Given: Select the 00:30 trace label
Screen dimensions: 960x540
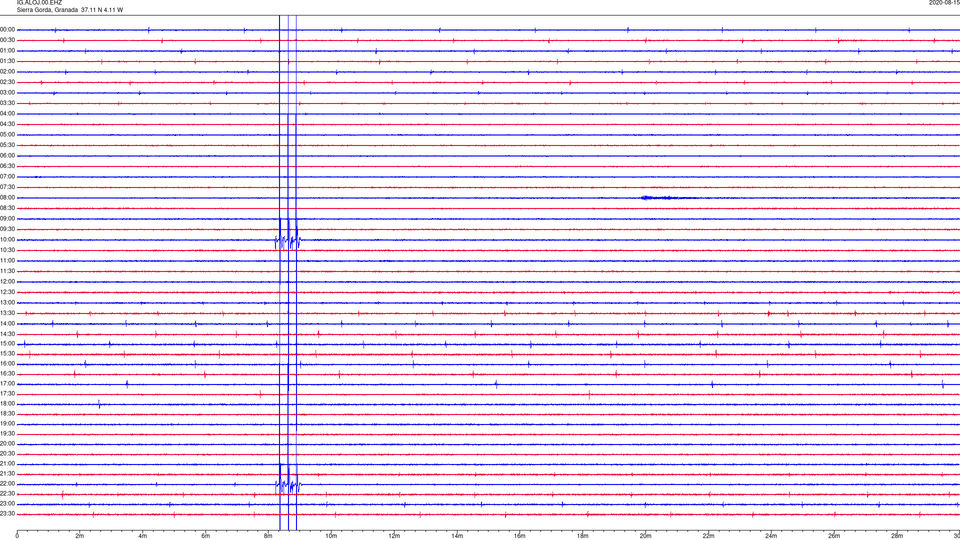Looking at the screenshot, I should pyautogui.click(x=7, y=40).
